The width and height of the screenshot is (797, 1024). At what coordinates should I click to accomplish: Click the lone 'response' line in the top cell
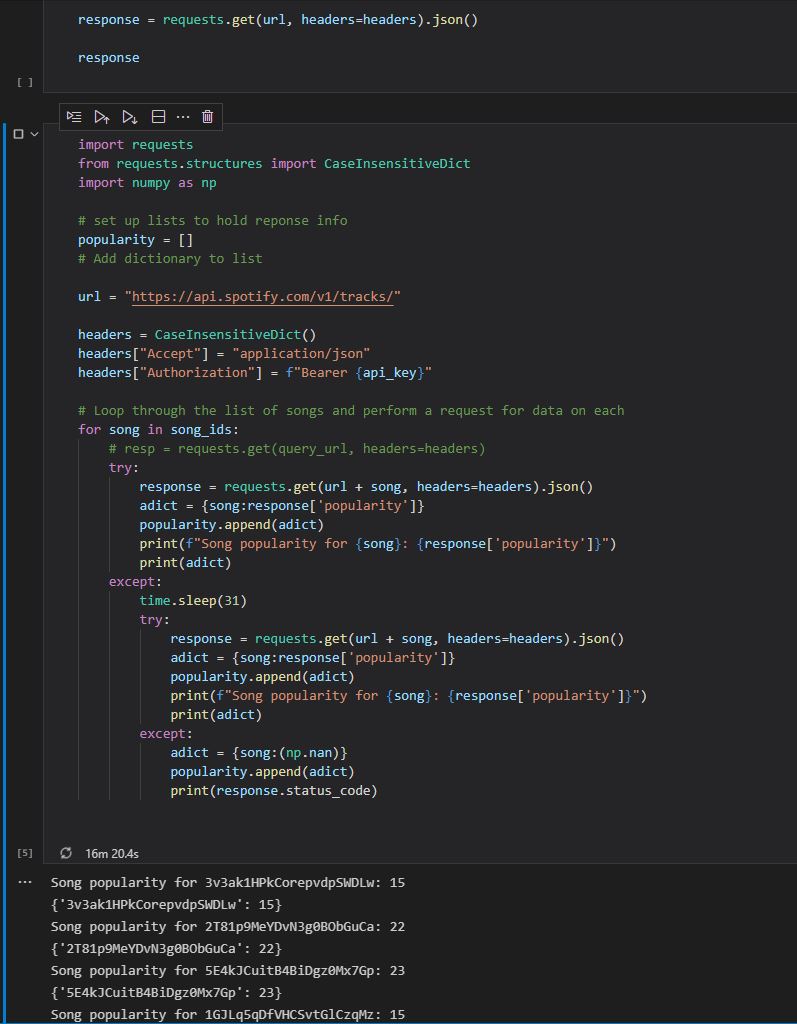click(x=108, y=57)
